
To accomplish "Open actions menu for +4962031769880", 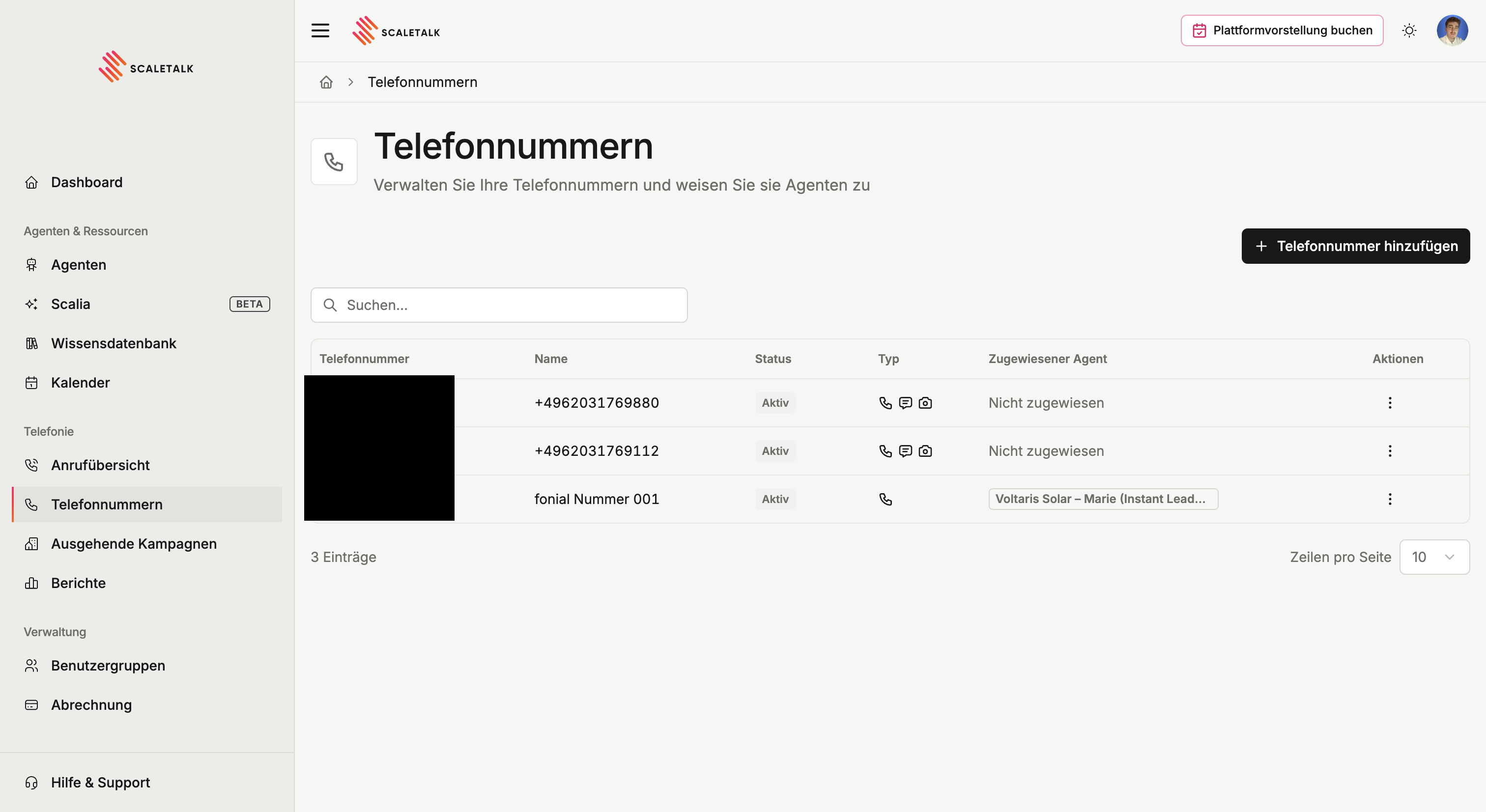I will pos(1390,402).
